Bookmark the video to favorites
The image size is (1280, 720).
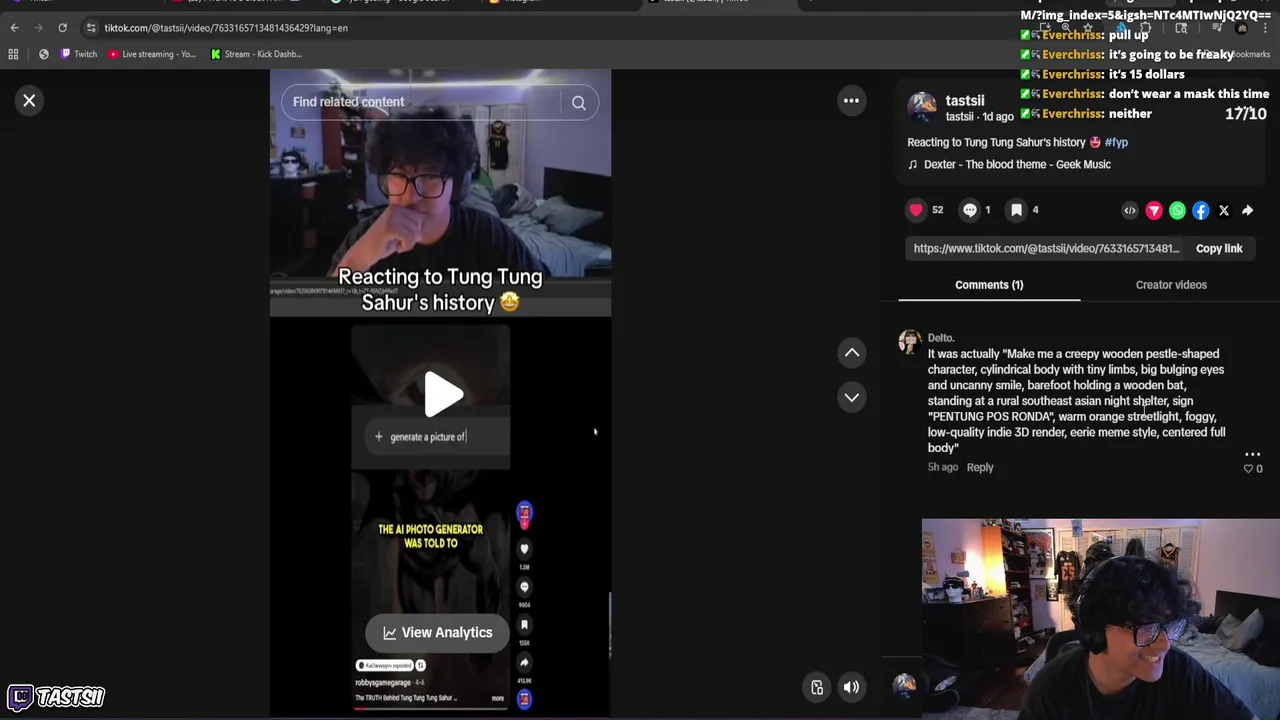tap(1016, 210)
